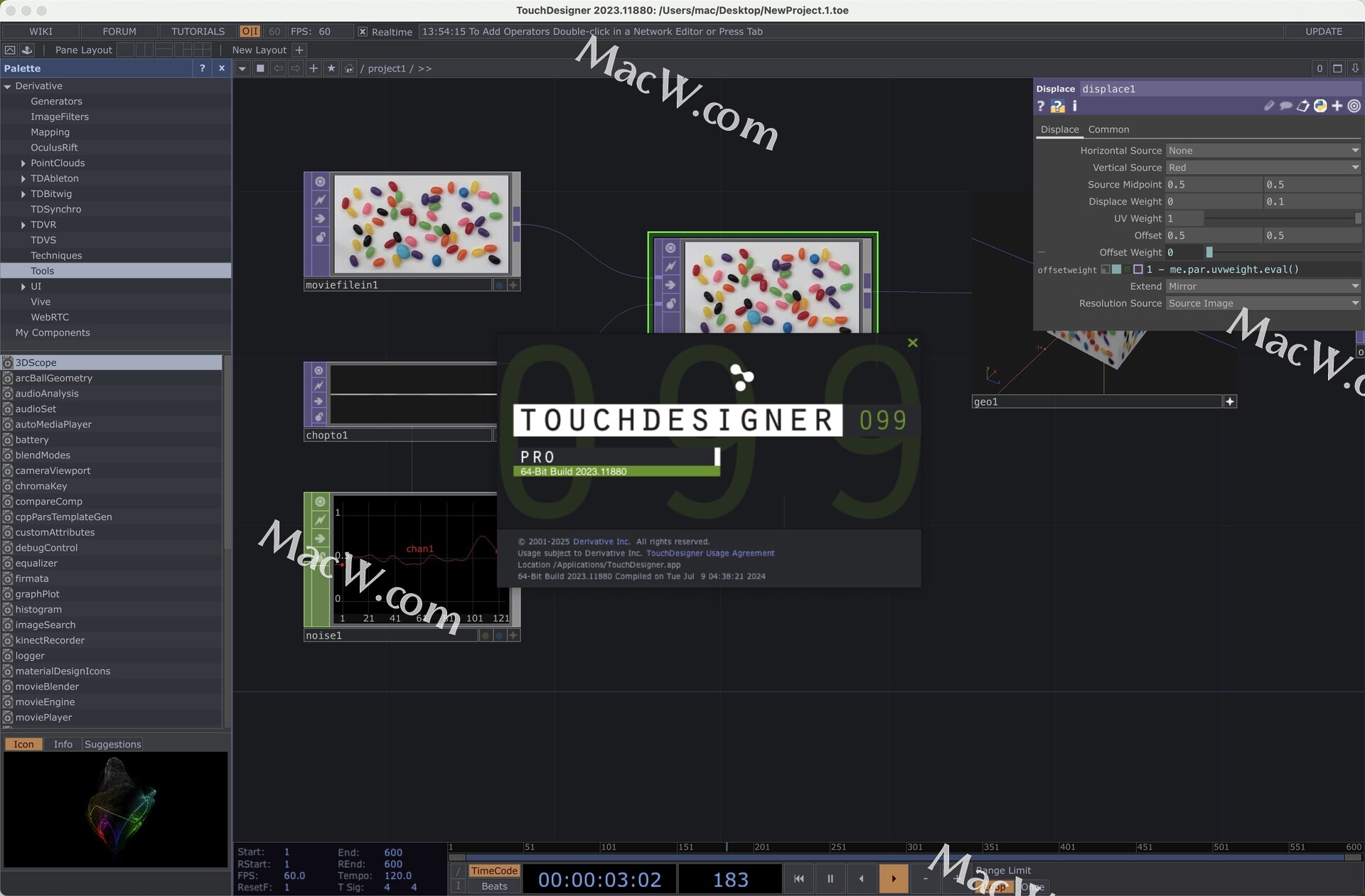
Task: Expand the TDVR folder
Action: tap(23, 225)
